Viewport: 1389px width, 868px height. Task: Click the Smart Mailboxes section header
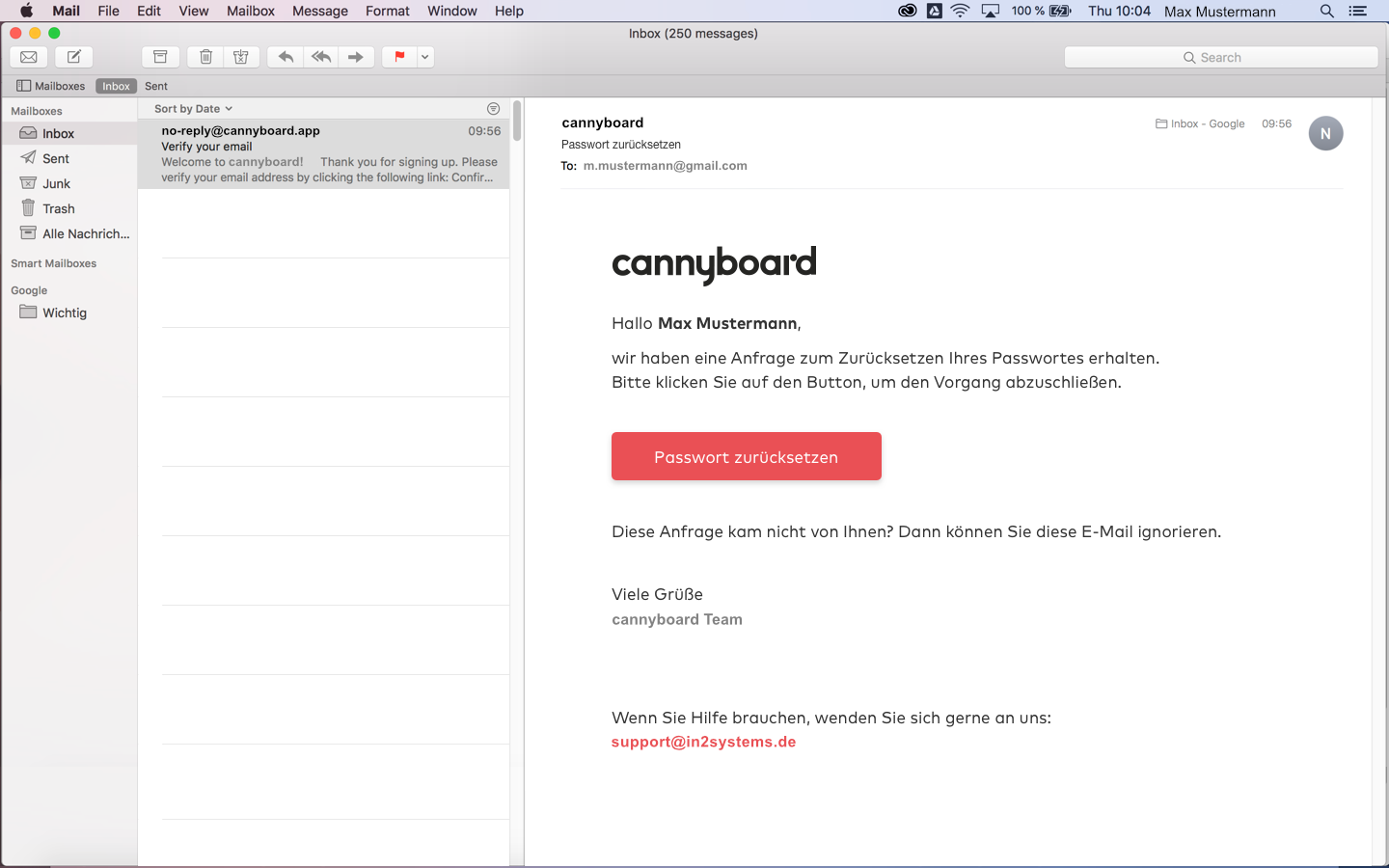[54, 263]
